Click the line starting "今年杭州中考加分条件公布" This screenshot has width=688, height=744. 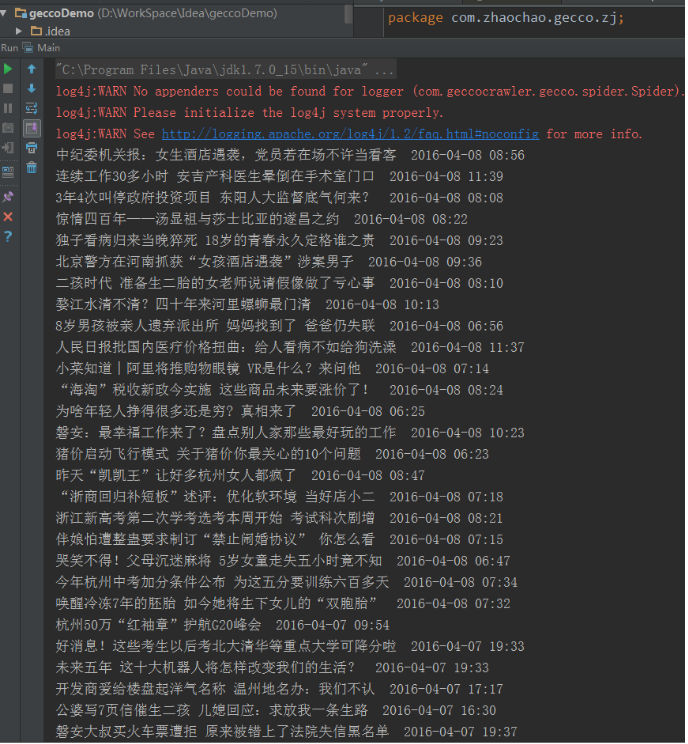287,583
